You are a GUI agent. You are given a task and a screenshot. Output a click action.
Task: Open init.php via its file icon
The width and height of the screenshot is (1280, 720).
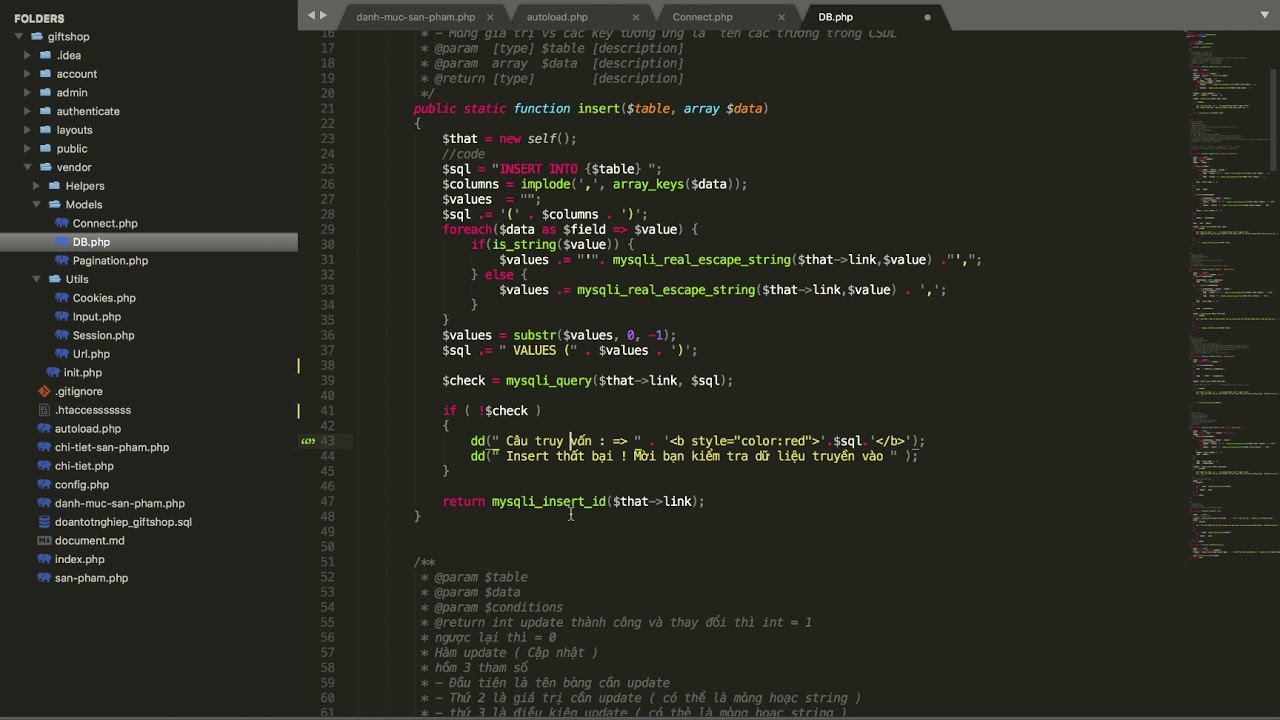[53, 373]
